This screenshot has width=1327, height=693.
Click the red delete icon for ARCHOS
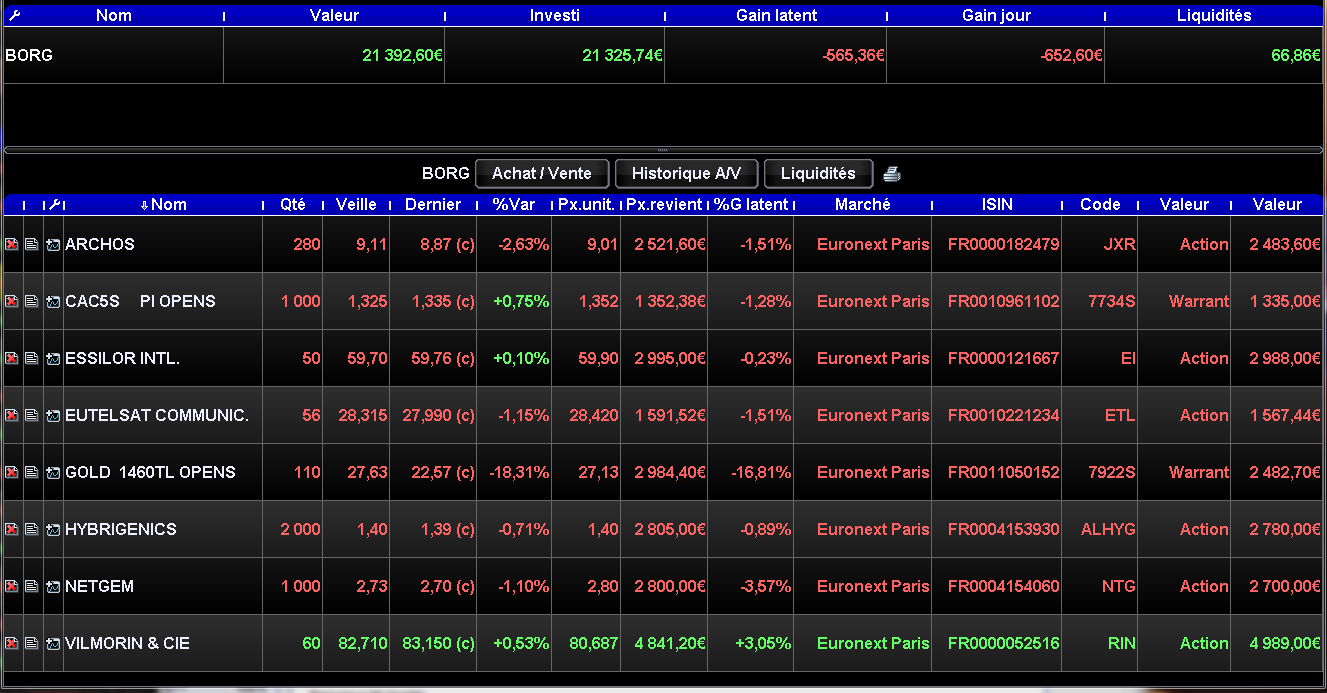[12, 244]
